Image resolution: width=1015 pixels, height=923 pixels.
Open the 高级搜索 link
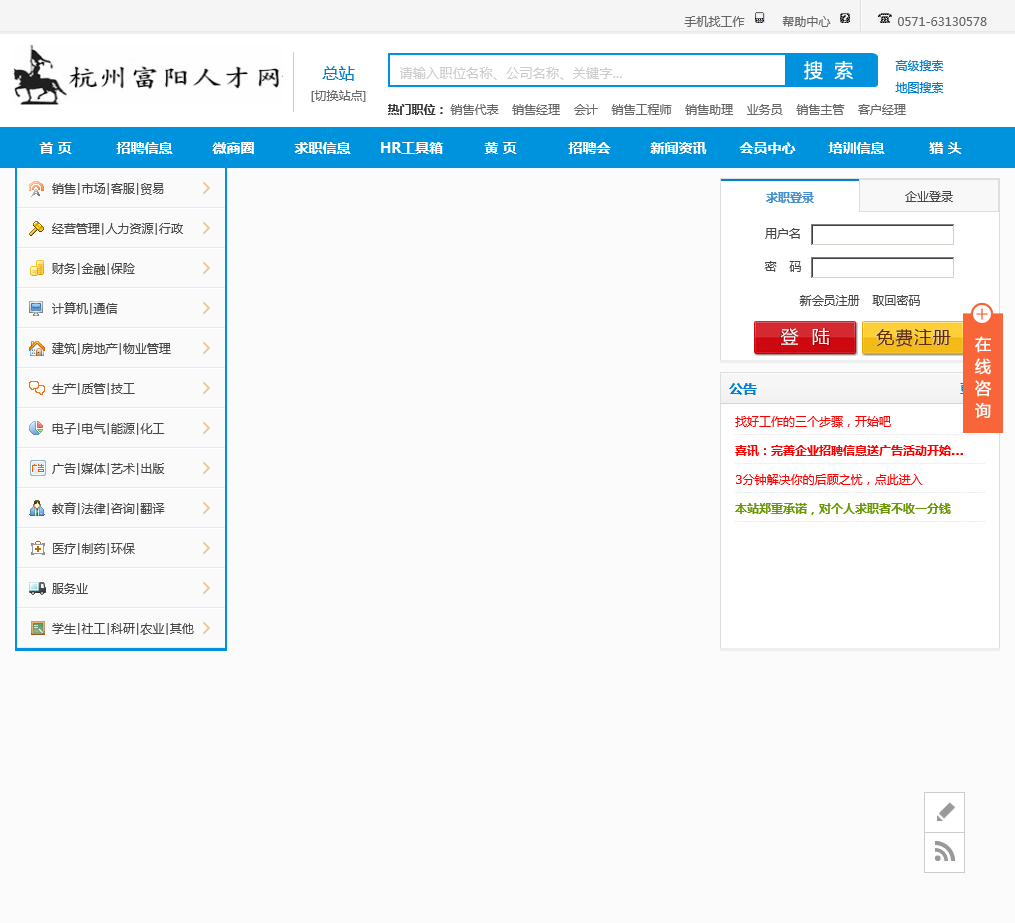click(919, 65)
